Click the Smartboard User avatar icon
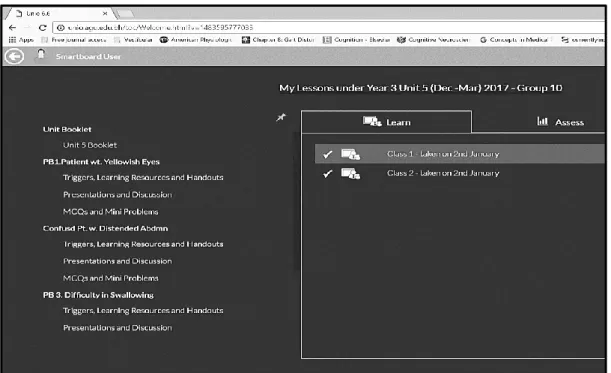The height and width of the screenshot is (373, 611). (x=41, y=55)
